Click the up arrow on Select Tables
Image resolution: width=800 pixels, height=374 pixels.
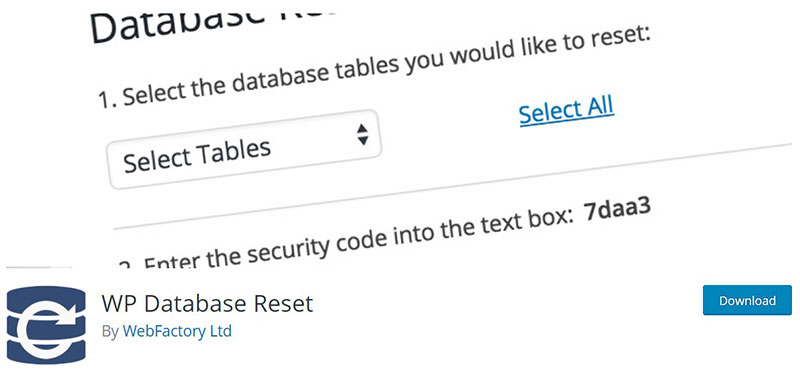click(362, 128)
